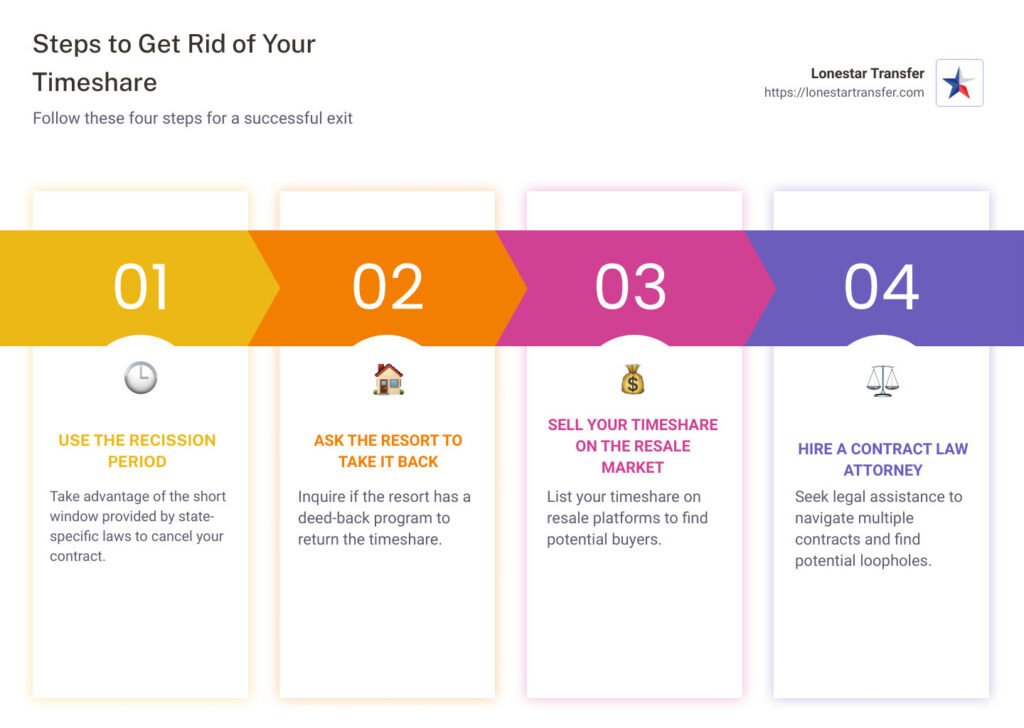Click Sell Your Timeshare on Resale Market heading
Viewport: 1024px width, 728px height.
pyautogui.click(x=632, y=446)
